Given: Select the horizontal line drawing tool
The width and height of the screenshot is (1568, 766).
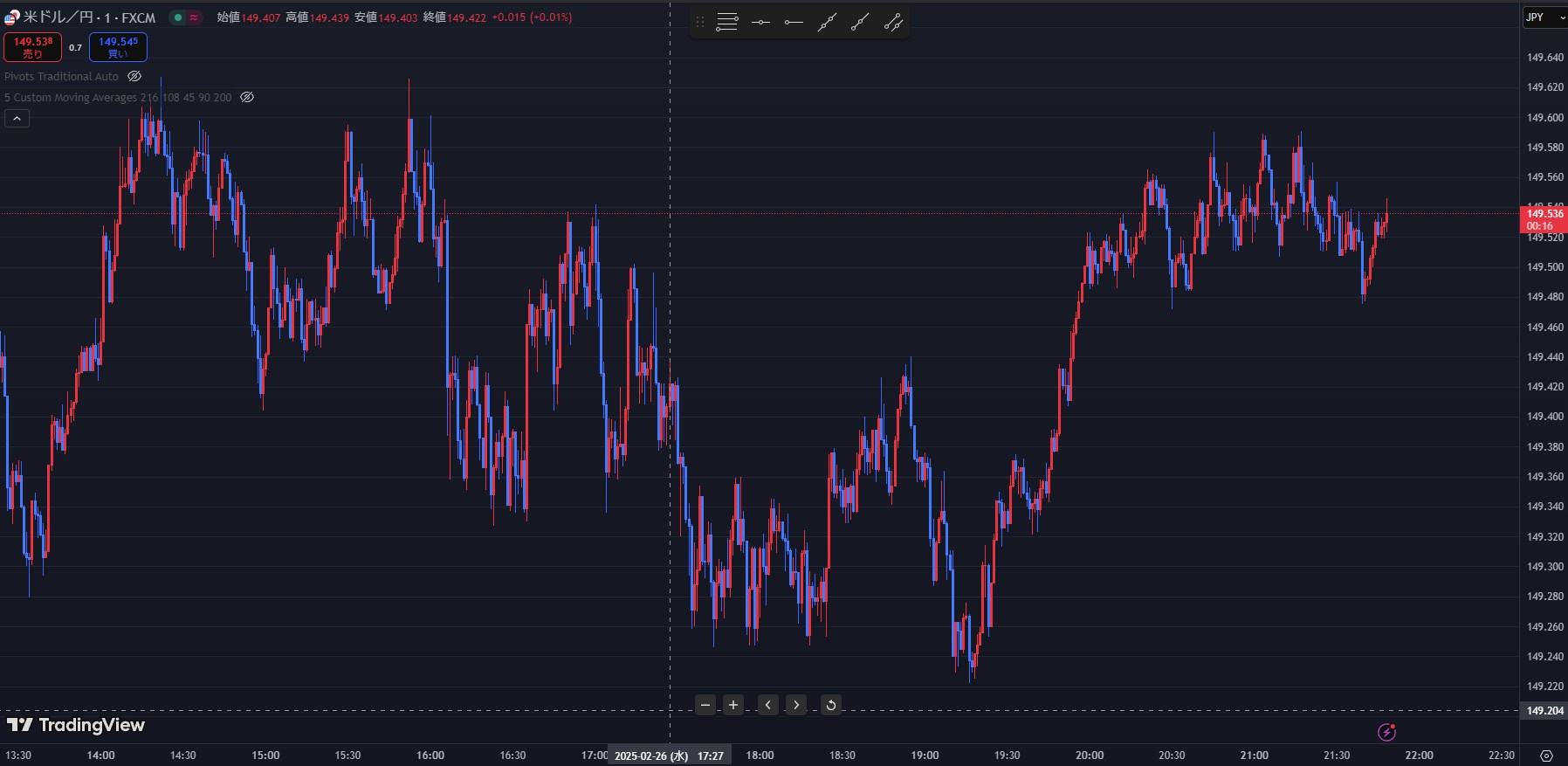Looking at the screenshot, I should (x=760, y=23).
